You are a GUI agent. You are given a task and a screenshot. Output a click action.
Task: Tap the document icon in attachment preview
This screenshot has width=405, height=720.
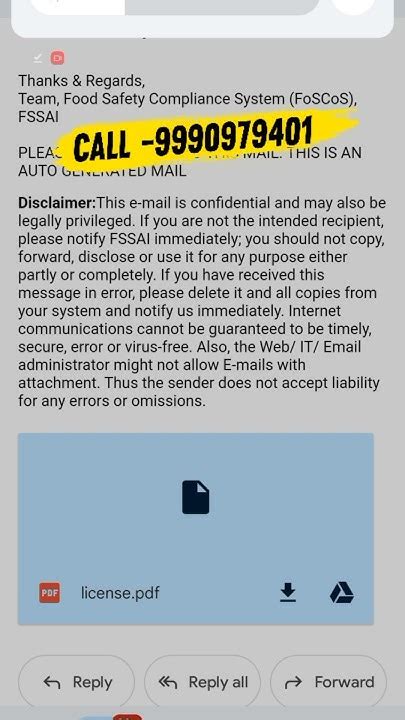(196, 497)
